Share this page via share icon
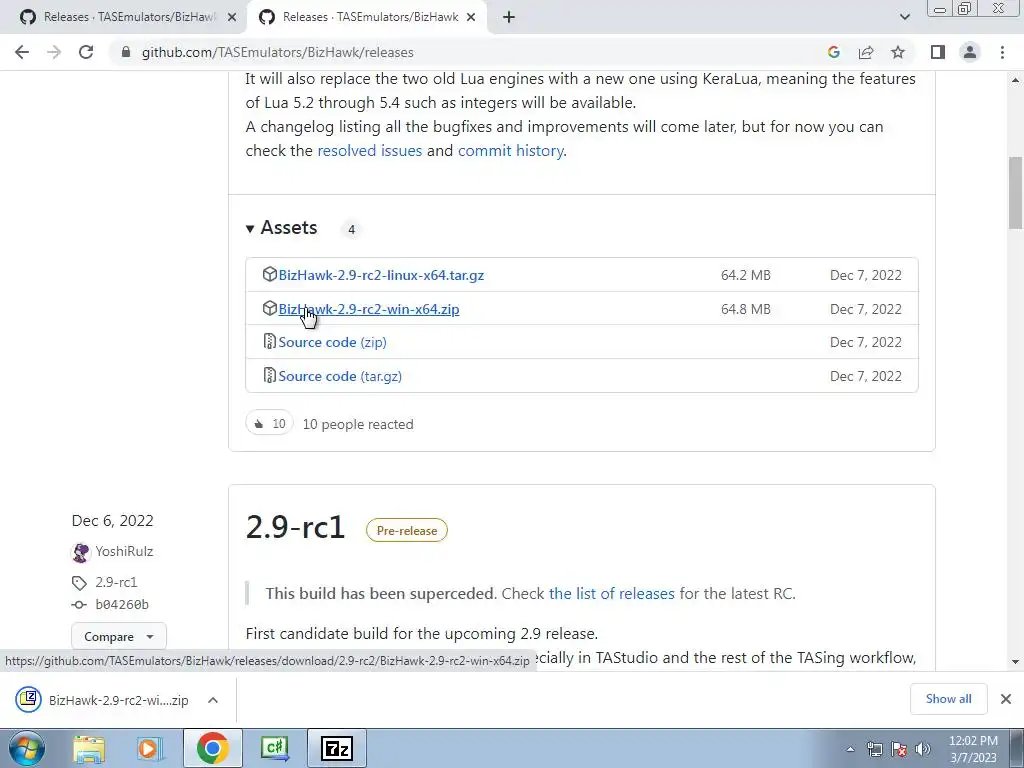Image resolution: width=1024 pixels, height=768 pixels. pos(866,52)
